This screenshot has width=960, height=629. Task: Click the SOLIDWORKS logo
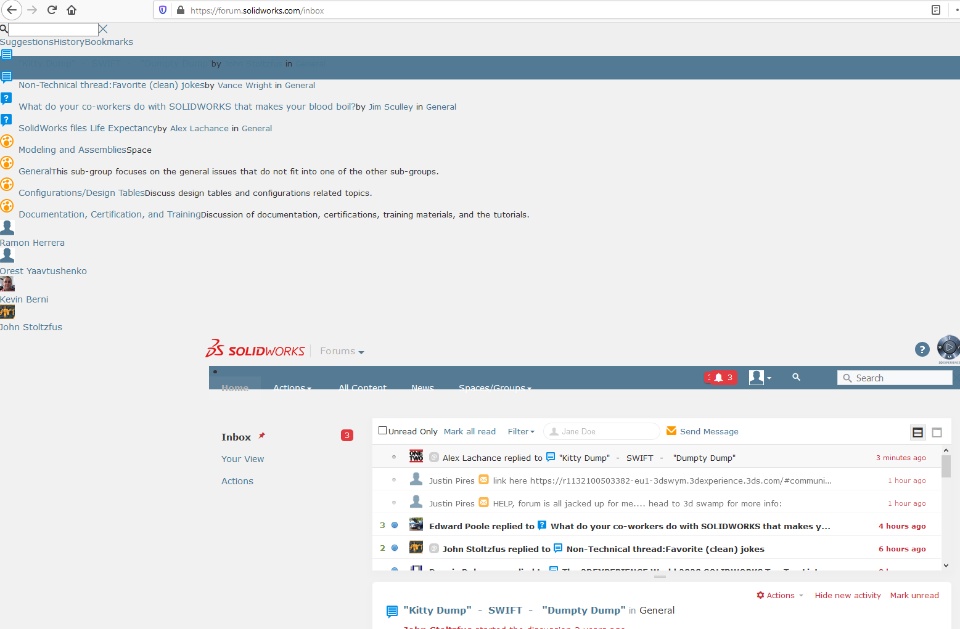255,349
